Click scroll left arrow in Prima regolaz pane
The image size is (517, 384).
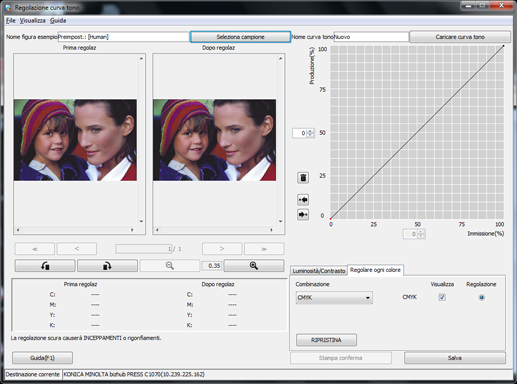(x=18, y=230)
